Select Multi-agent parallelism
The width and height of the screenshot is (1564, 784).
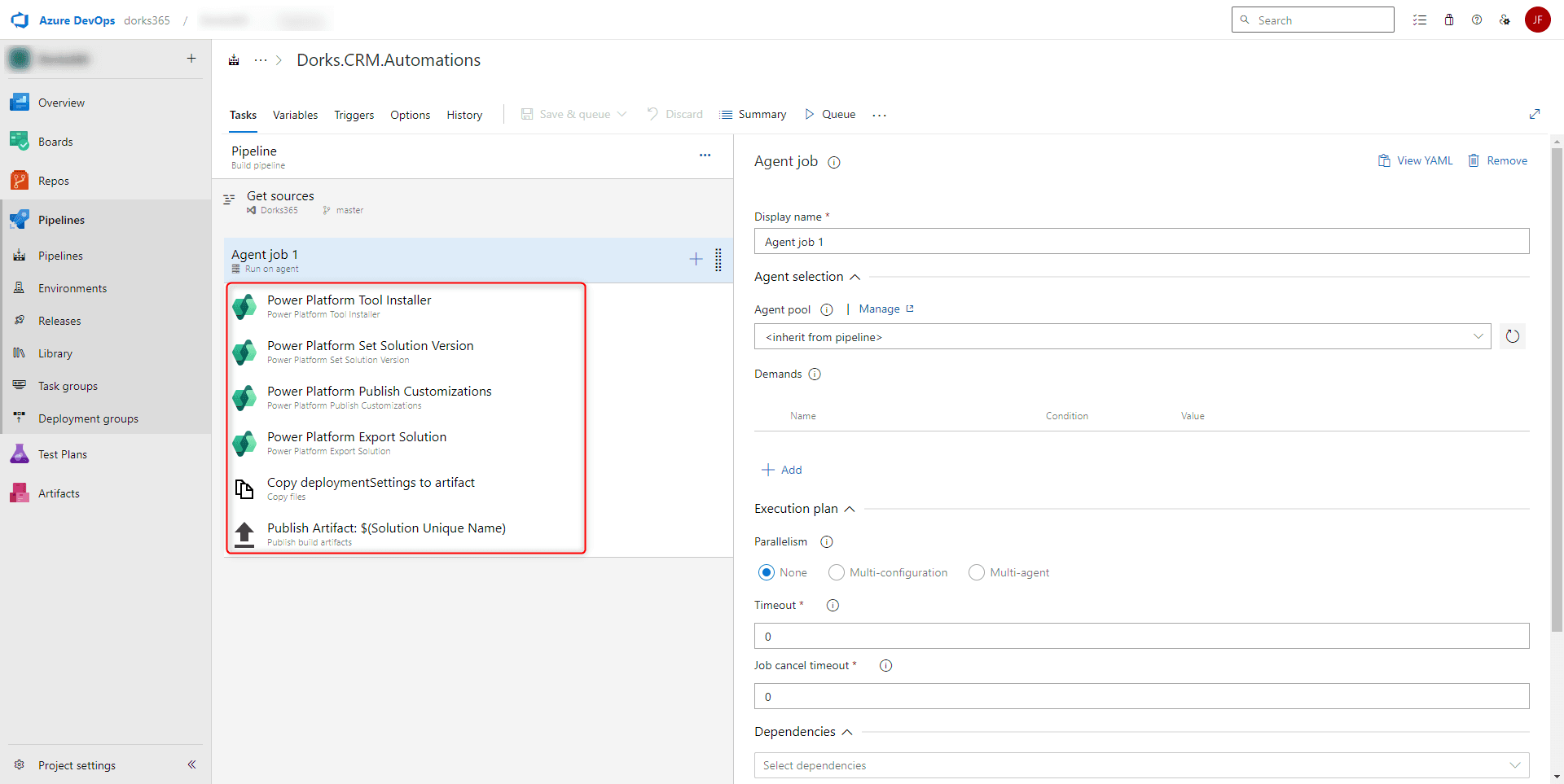click(x=977, y=572)
